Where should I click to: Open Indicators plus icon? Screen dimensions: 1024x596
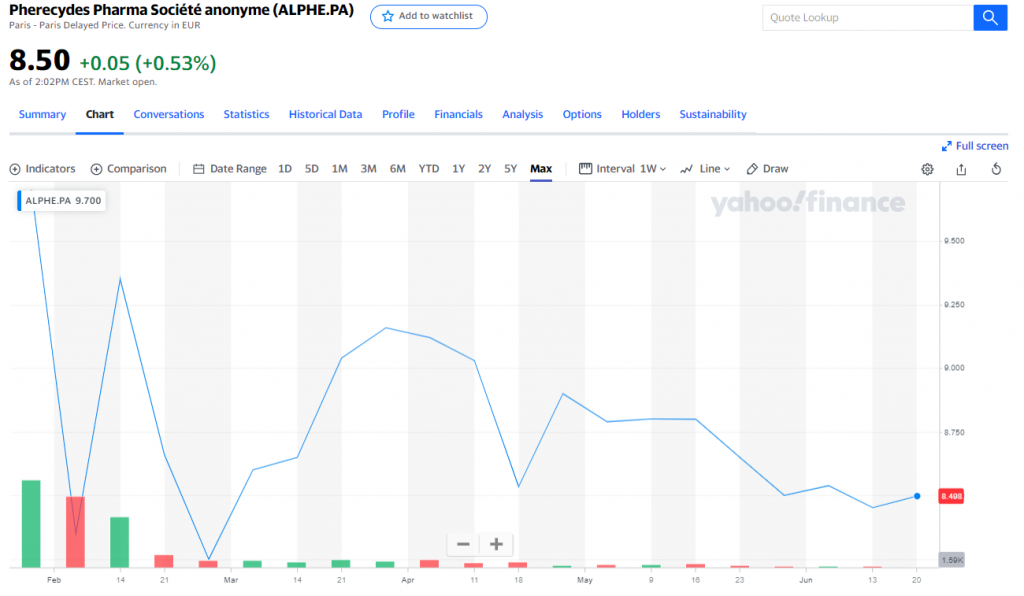click(15, 169)
